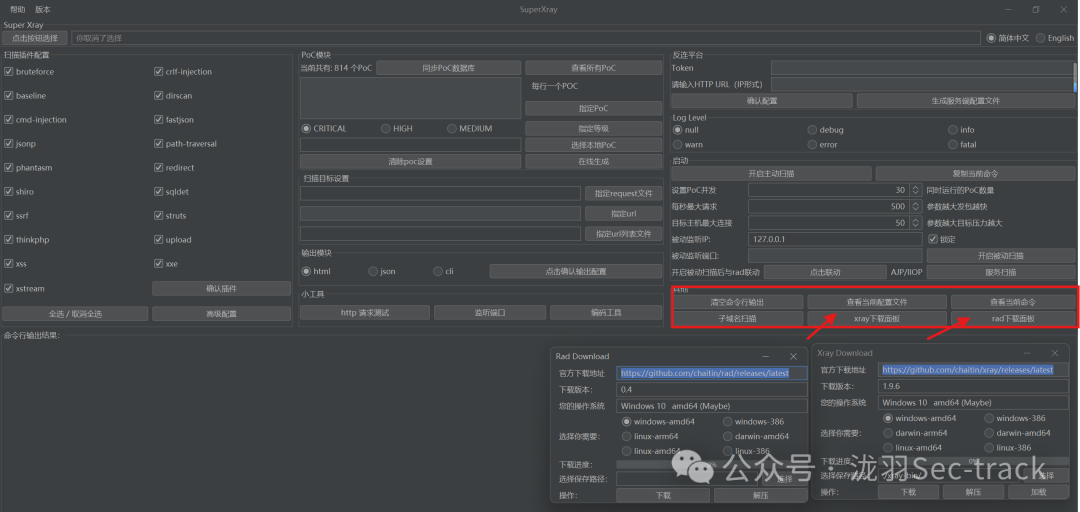Viewport: 1080px width, 512px height.
Task: Select the CRITICAL severity radio
Action: (307, 128)
